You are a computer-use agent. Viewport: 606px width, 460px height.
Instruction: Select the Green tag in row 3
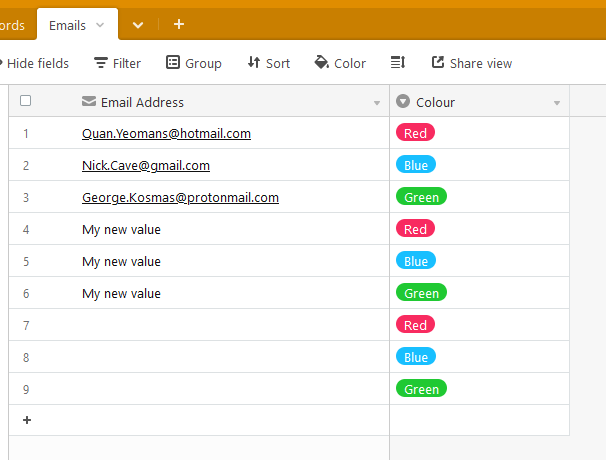pyautogui.click(x=421, y=196)
